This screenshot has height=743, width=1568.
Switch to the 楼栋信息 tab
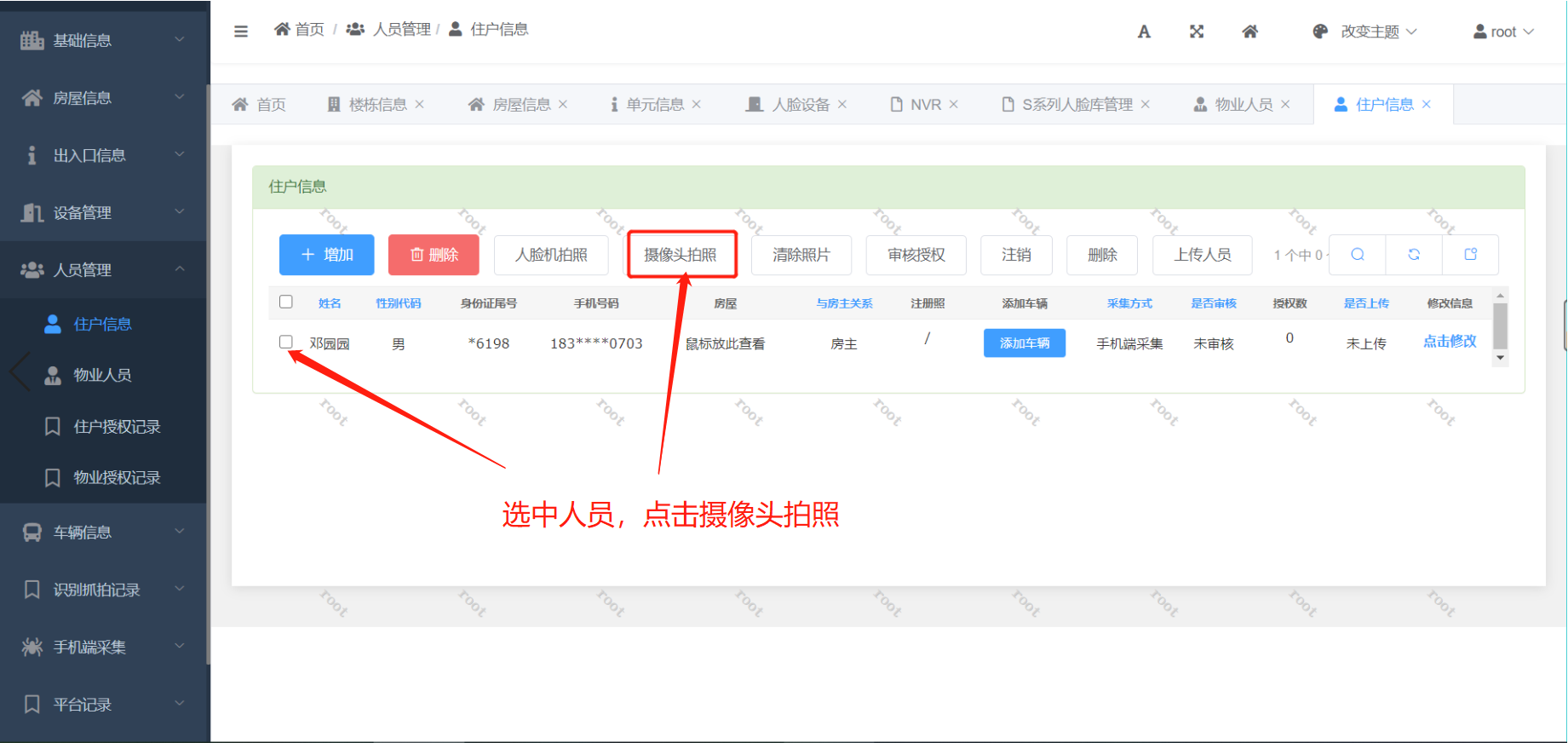coord(367,105)
